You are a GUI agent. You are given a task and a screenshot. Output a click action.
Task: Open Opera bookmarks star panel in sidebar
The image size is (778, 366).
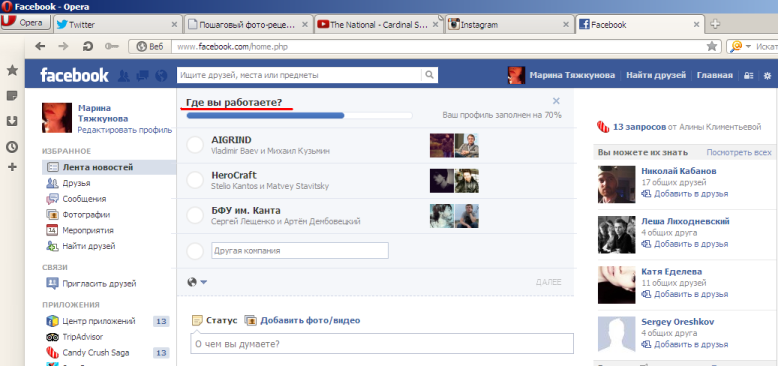(x=13, y=70)
